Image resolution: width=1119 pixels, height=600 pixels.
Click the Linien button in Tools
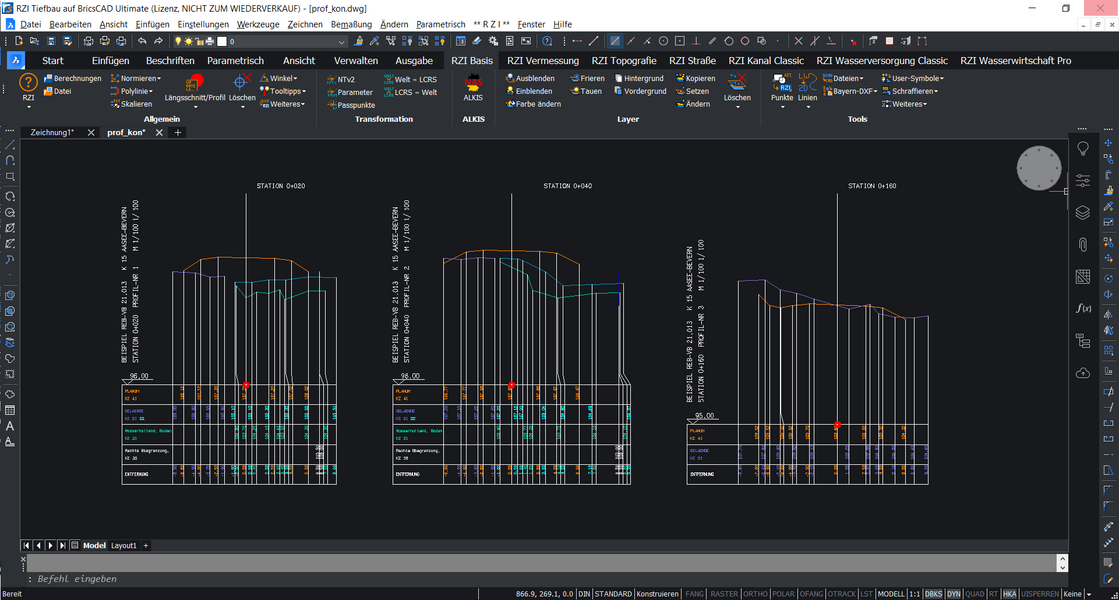click(x=807, y=88)
